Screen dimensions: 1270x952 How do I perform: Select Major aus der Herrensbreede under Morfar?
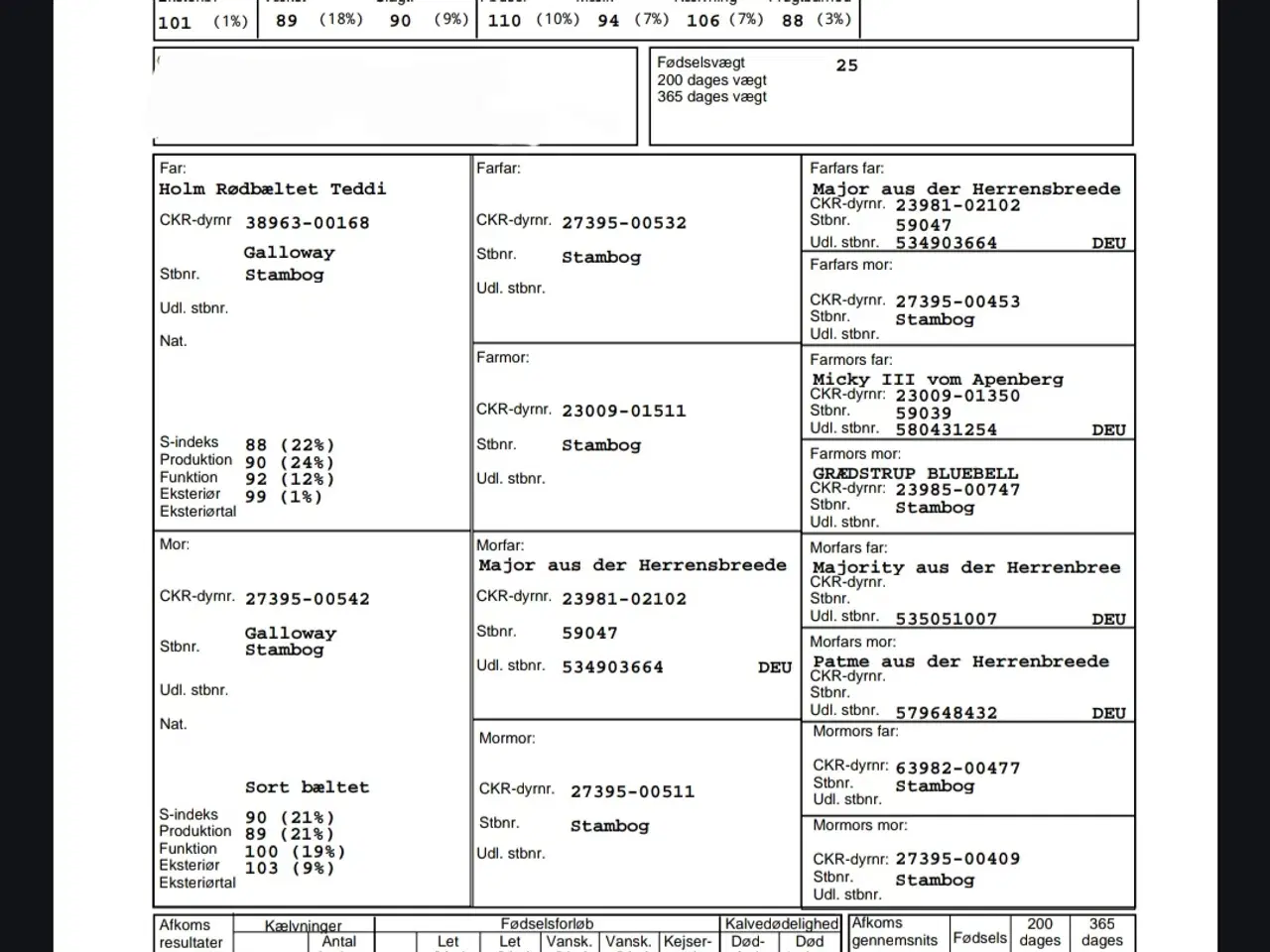coord(632,565)
